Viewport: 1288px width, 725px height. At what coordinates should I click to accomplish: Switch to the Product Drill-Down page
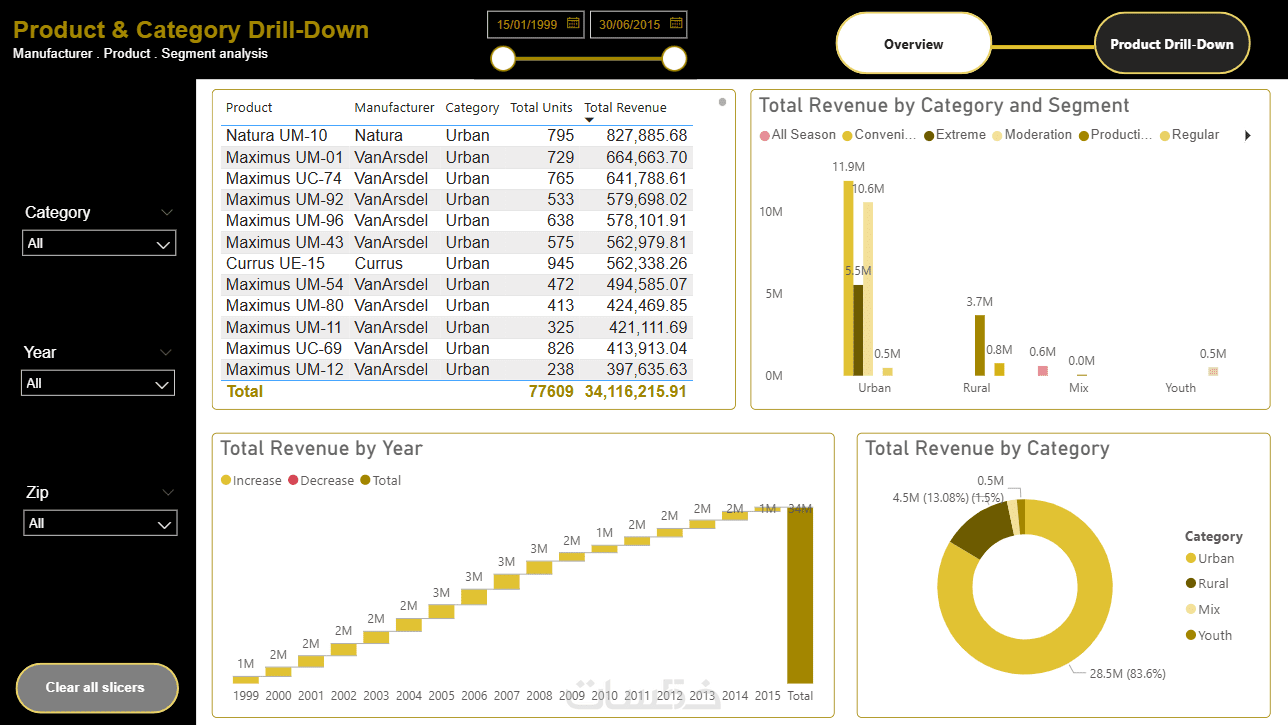(1172, 44)
